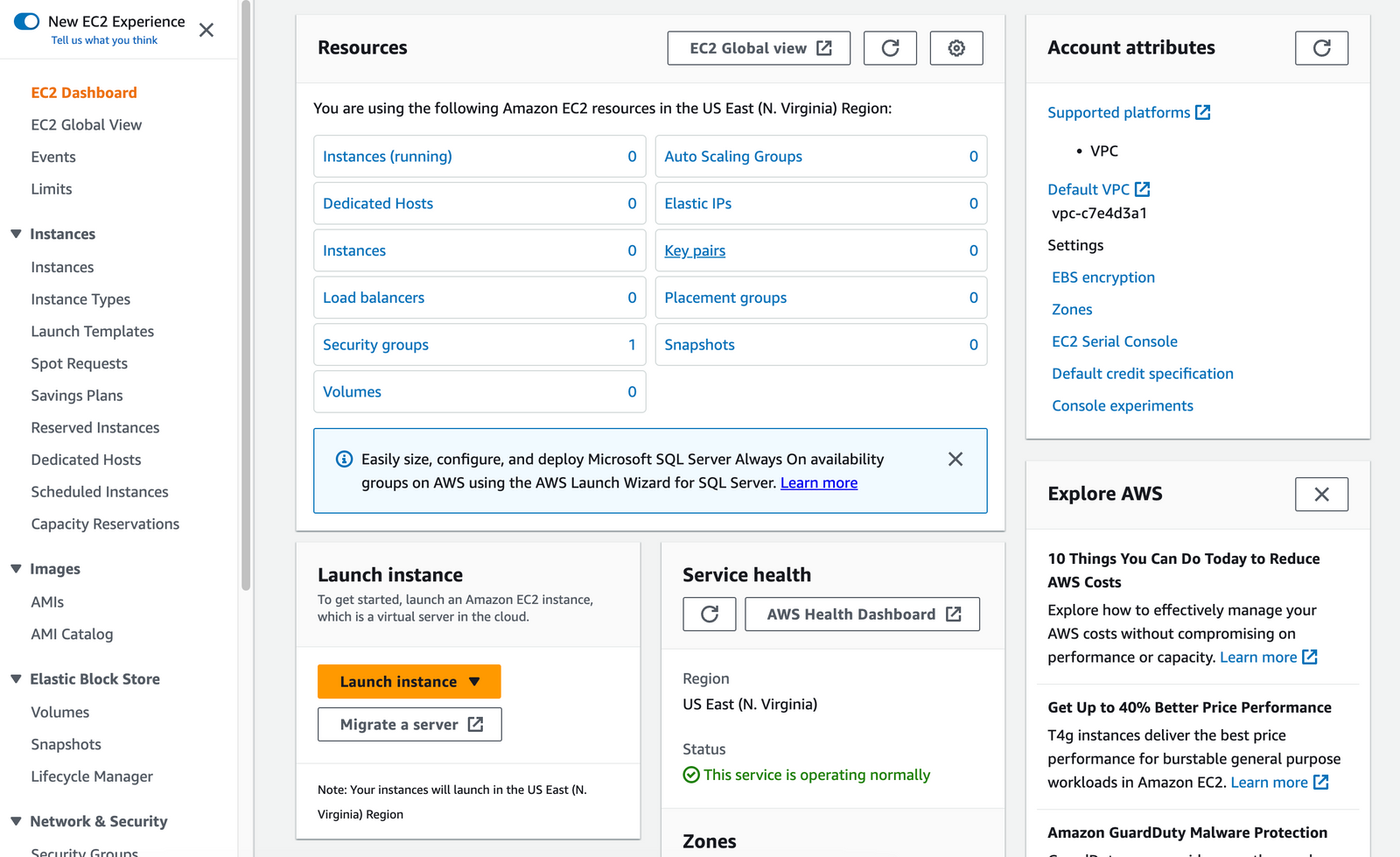This screenshot has width=1400, height=857.
Task: Go to Launch Templates in sidebar
Action: pyautogui.click(x=93, y=332)
